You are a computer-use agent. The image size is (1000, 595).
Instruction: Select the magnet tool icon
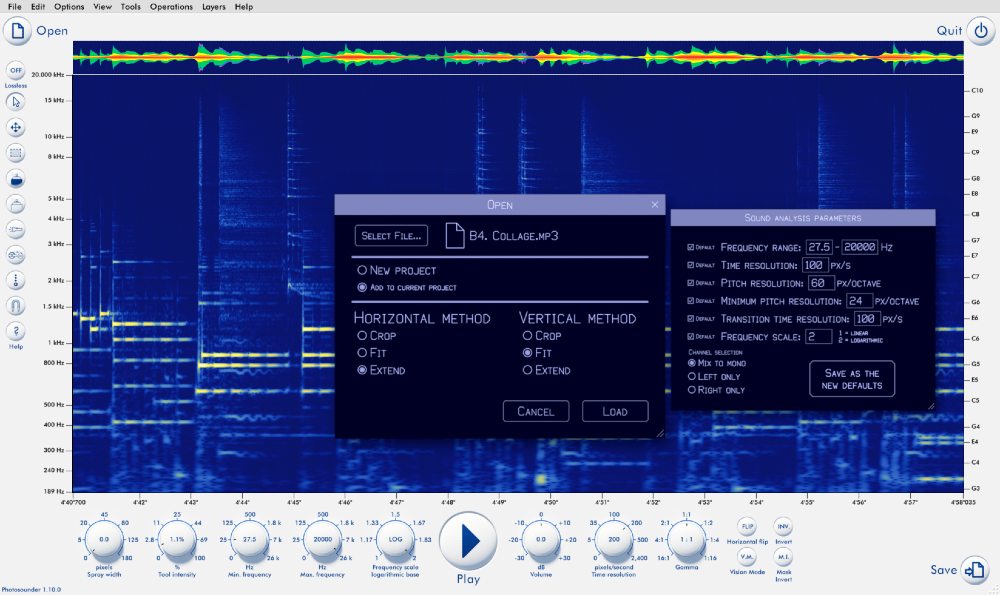(15, 305)
